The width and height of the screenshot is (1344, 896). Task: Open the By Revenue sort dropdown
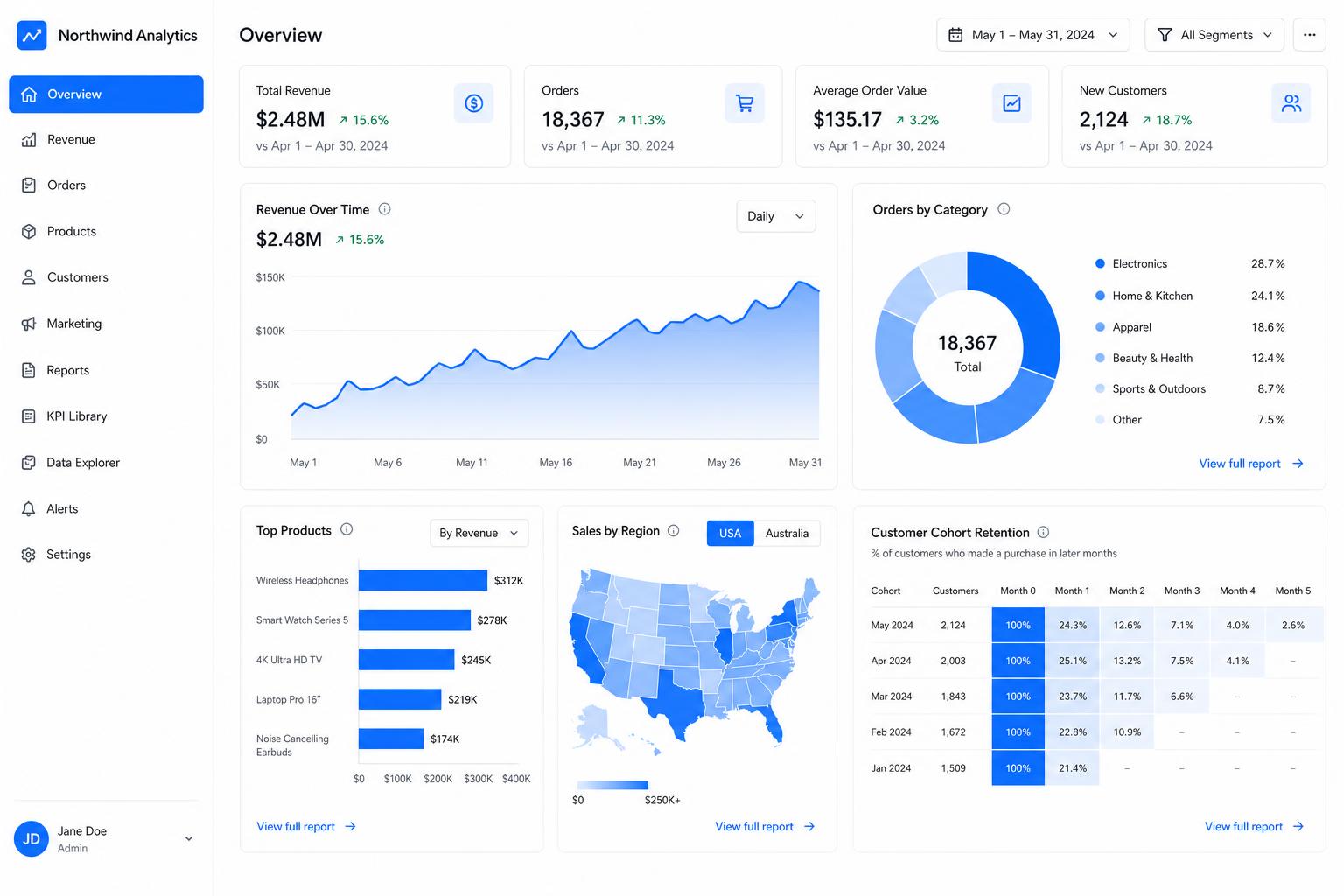click(479, 533)
